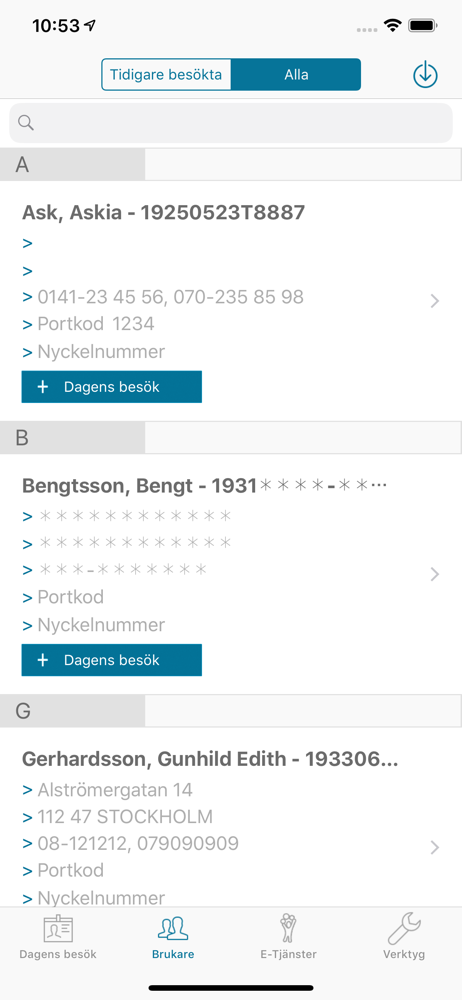Open Ask, Askia details chevron

pyautogui.click(x=435, y=301)
